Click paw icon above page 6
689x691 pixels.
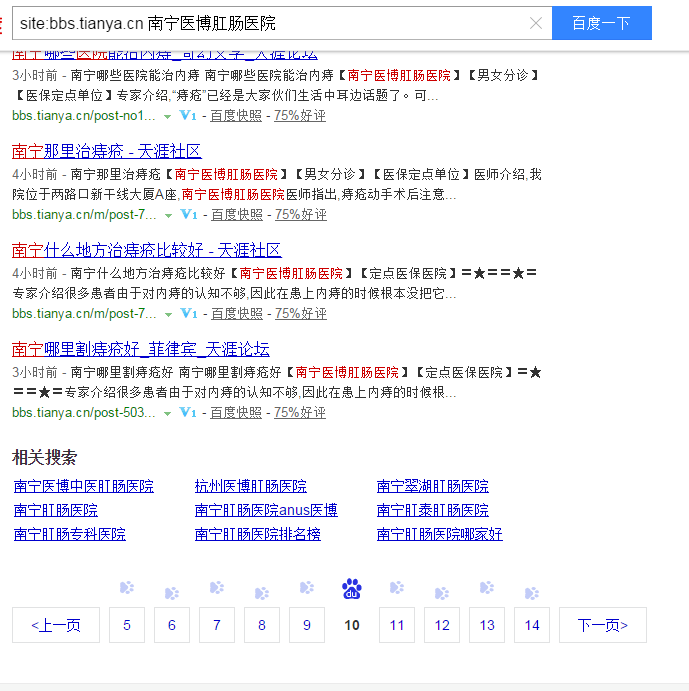pyautogui.click(x=172, y=593)
